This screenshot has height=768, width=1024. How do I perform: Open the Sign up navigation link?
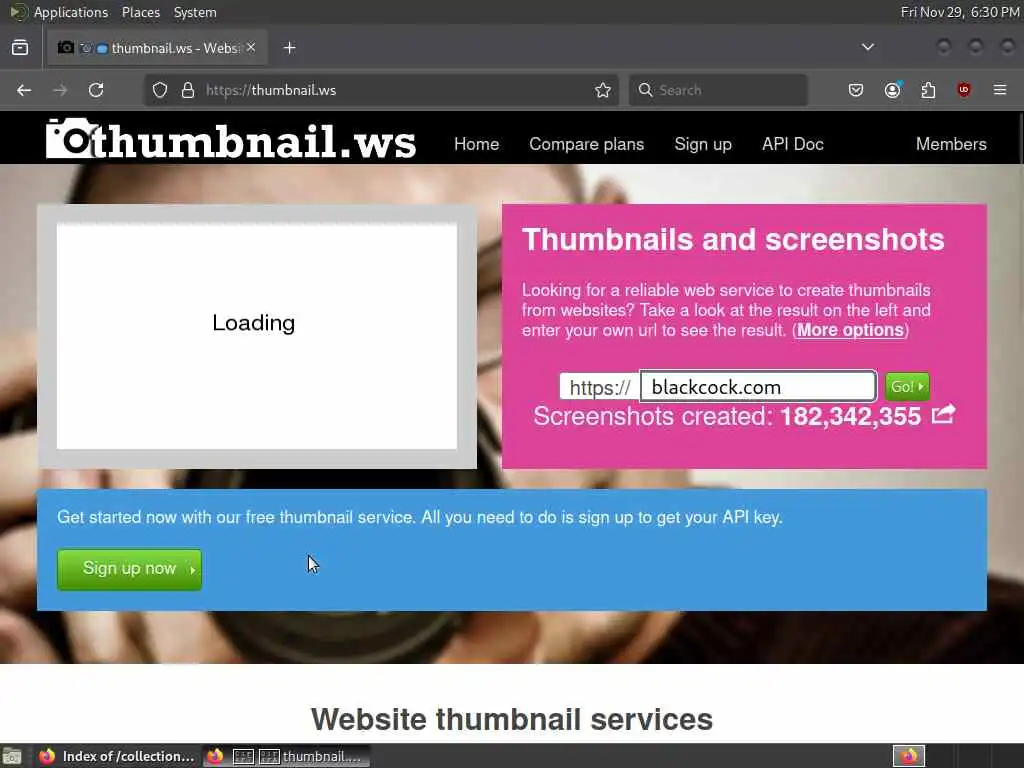point(703,144)
